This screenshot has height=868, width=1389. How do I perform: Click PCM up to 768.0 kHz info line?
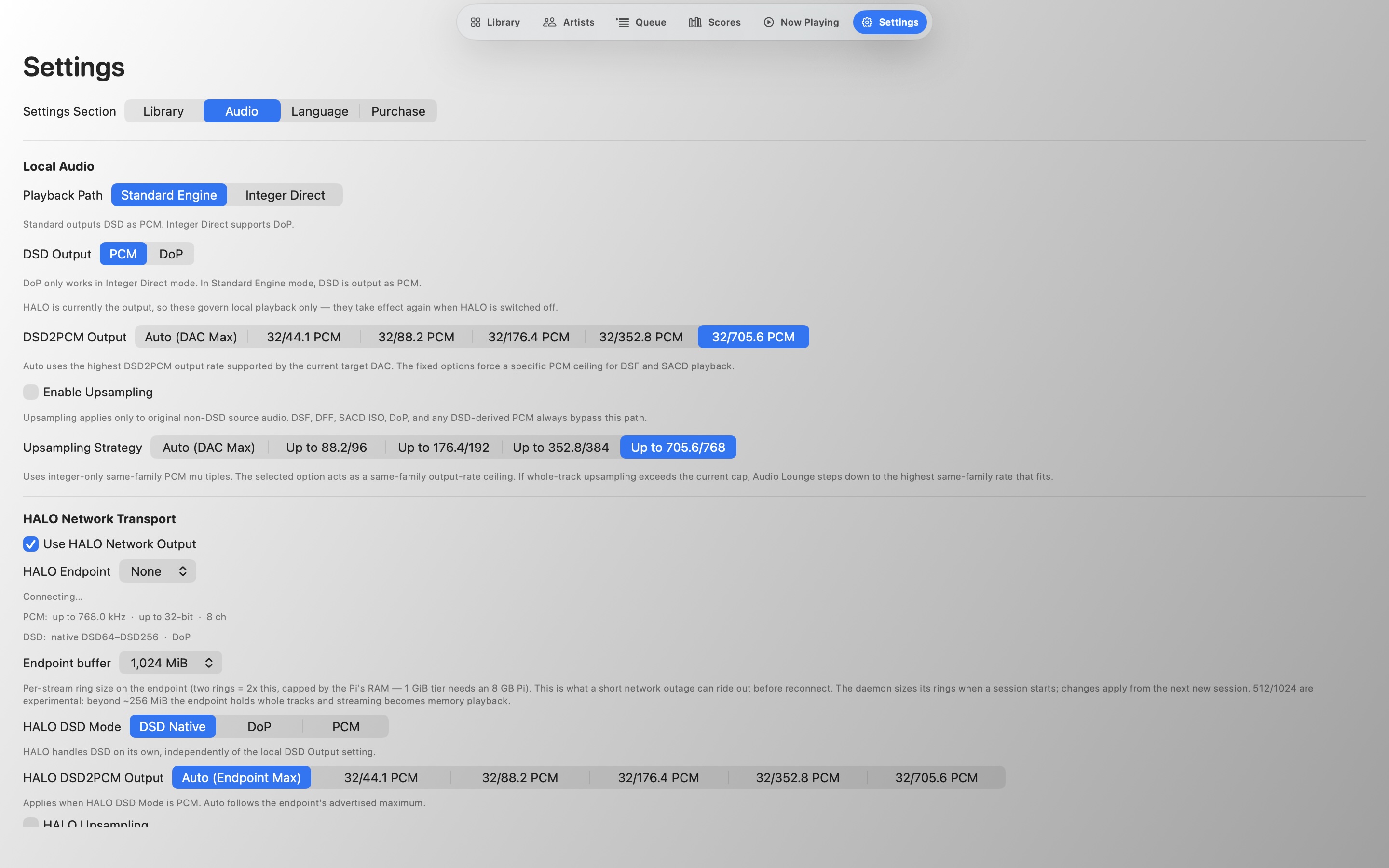coord(124,617)
